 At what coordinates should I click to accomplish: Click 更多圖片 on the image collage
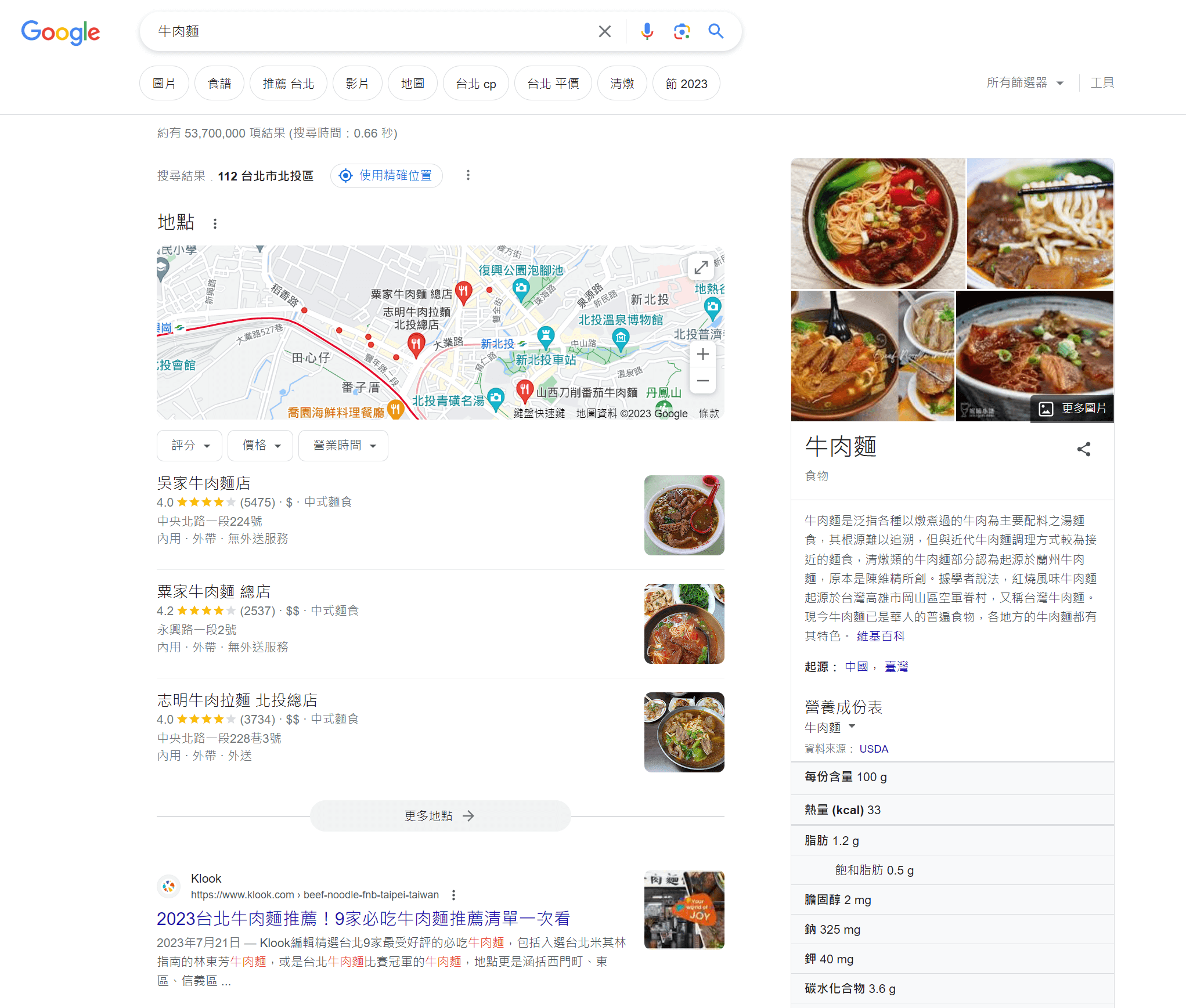(1072, 409)
